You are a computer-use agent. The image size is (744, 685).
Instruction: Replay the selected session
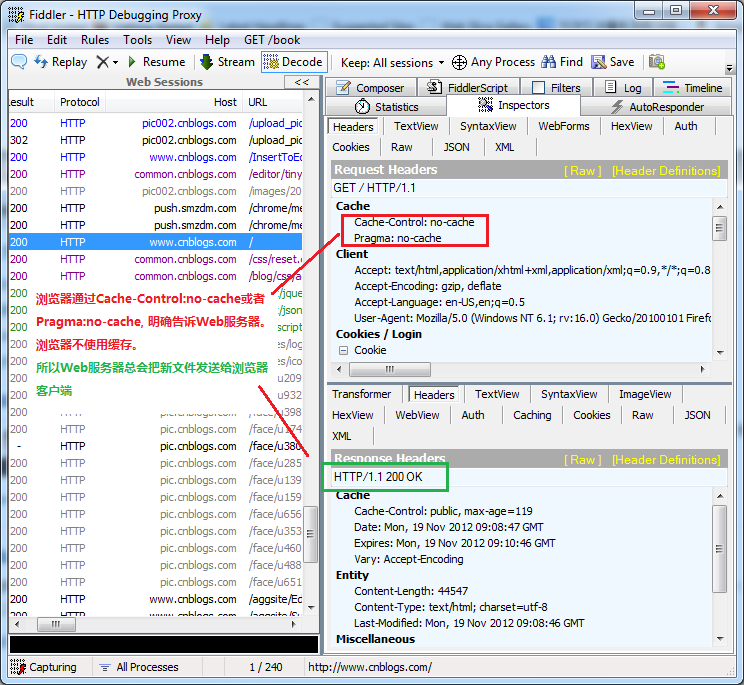[60, 62]
